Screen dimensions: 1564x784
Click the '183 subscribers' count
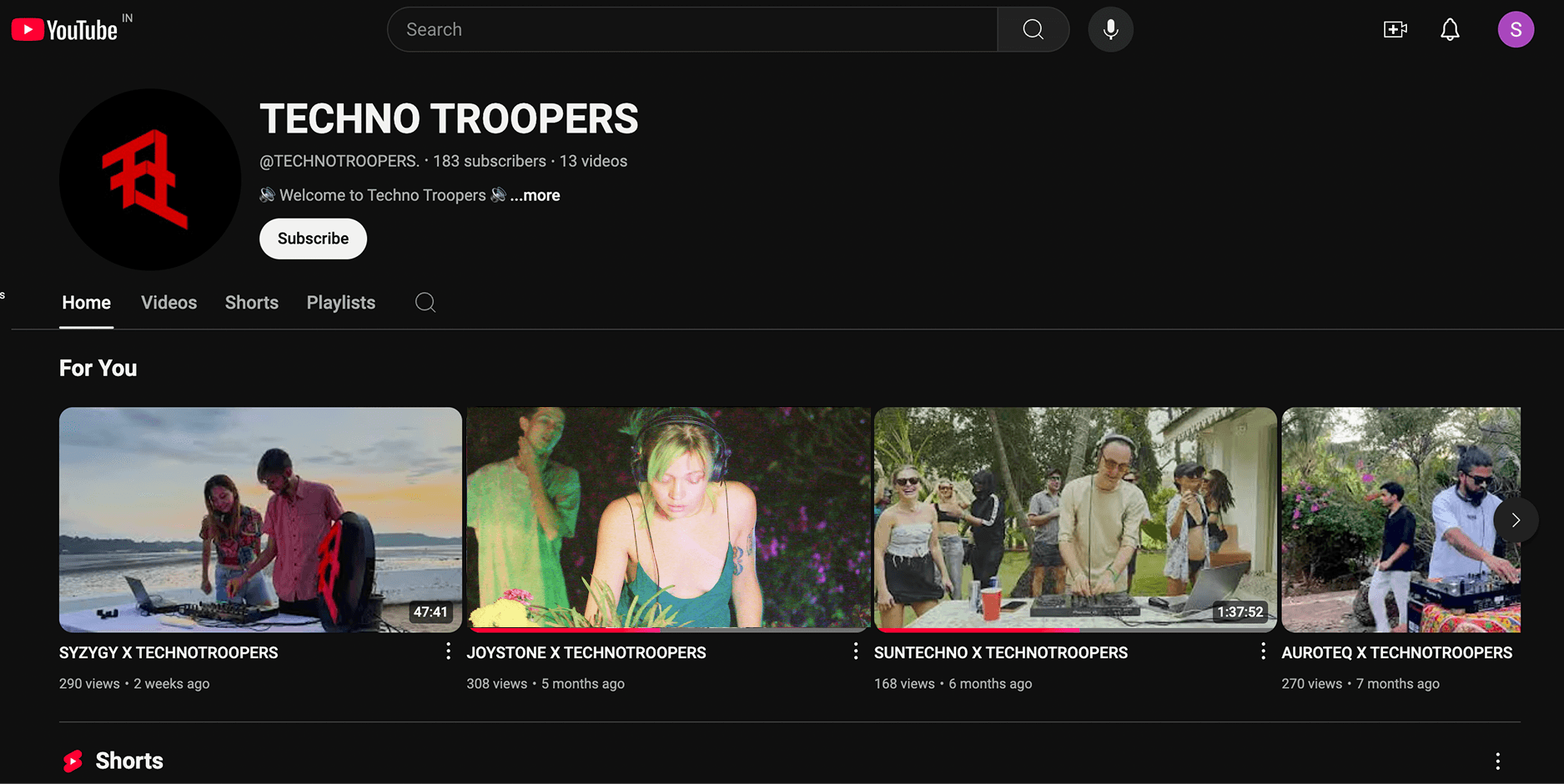(490, 161)
